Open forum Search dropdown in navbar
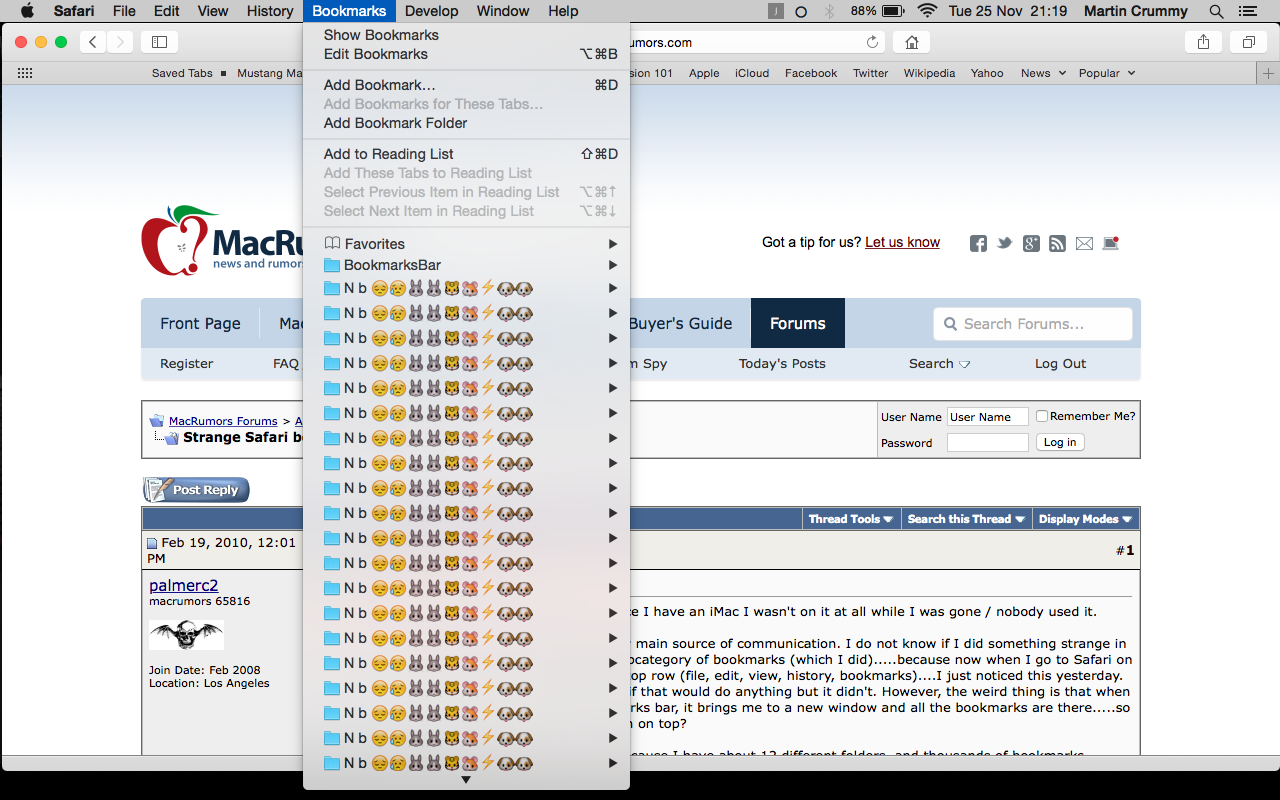 point(939,364)
